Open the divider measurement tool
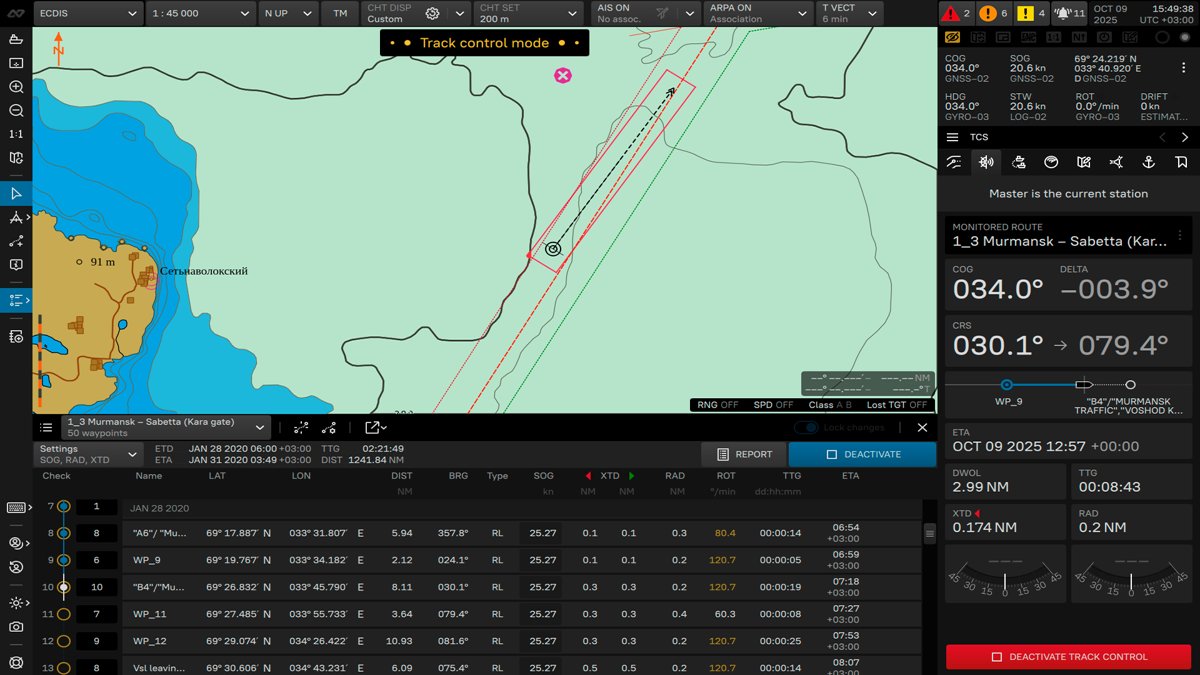1200x675 pixels. click(16, 217)
